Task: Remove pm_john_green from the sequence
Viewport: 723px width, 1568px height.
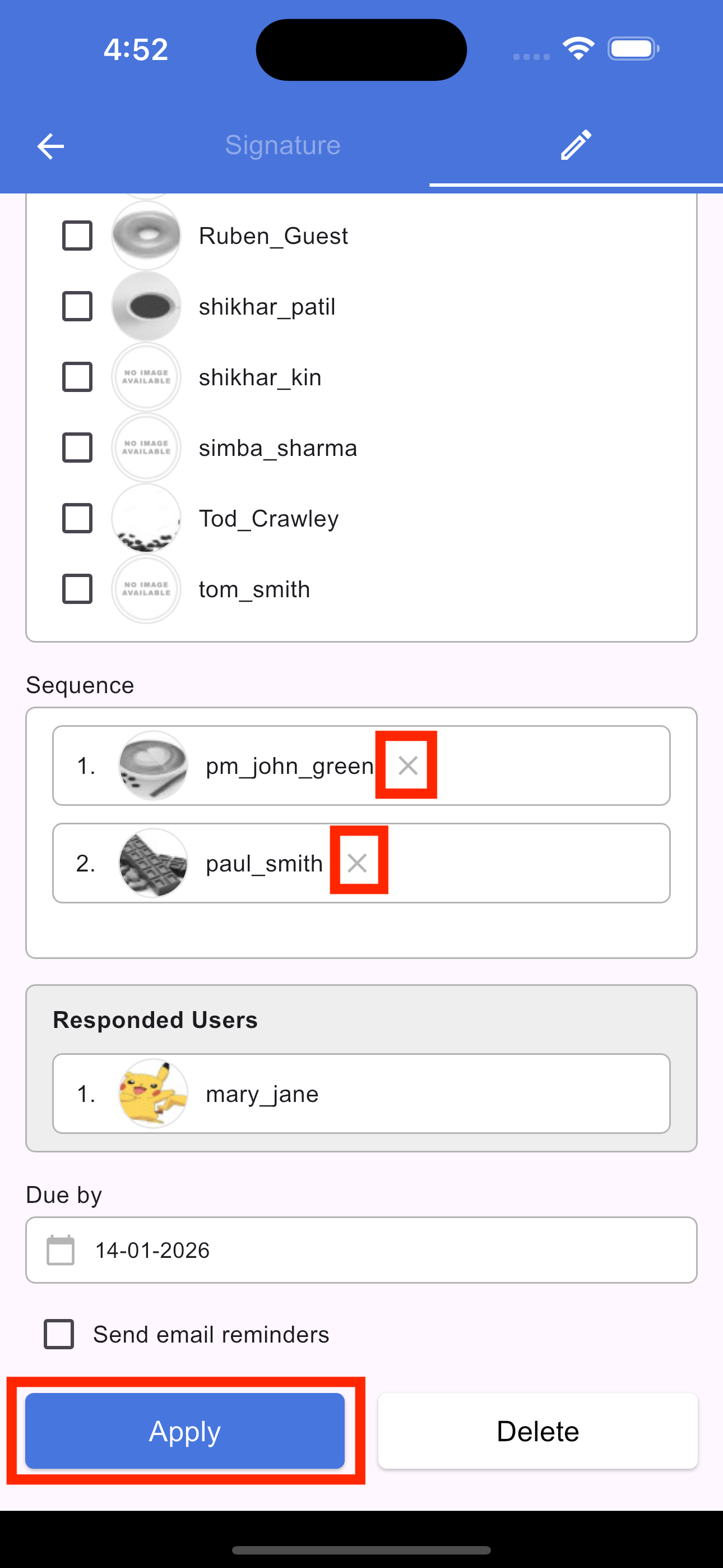Action: 407,765
